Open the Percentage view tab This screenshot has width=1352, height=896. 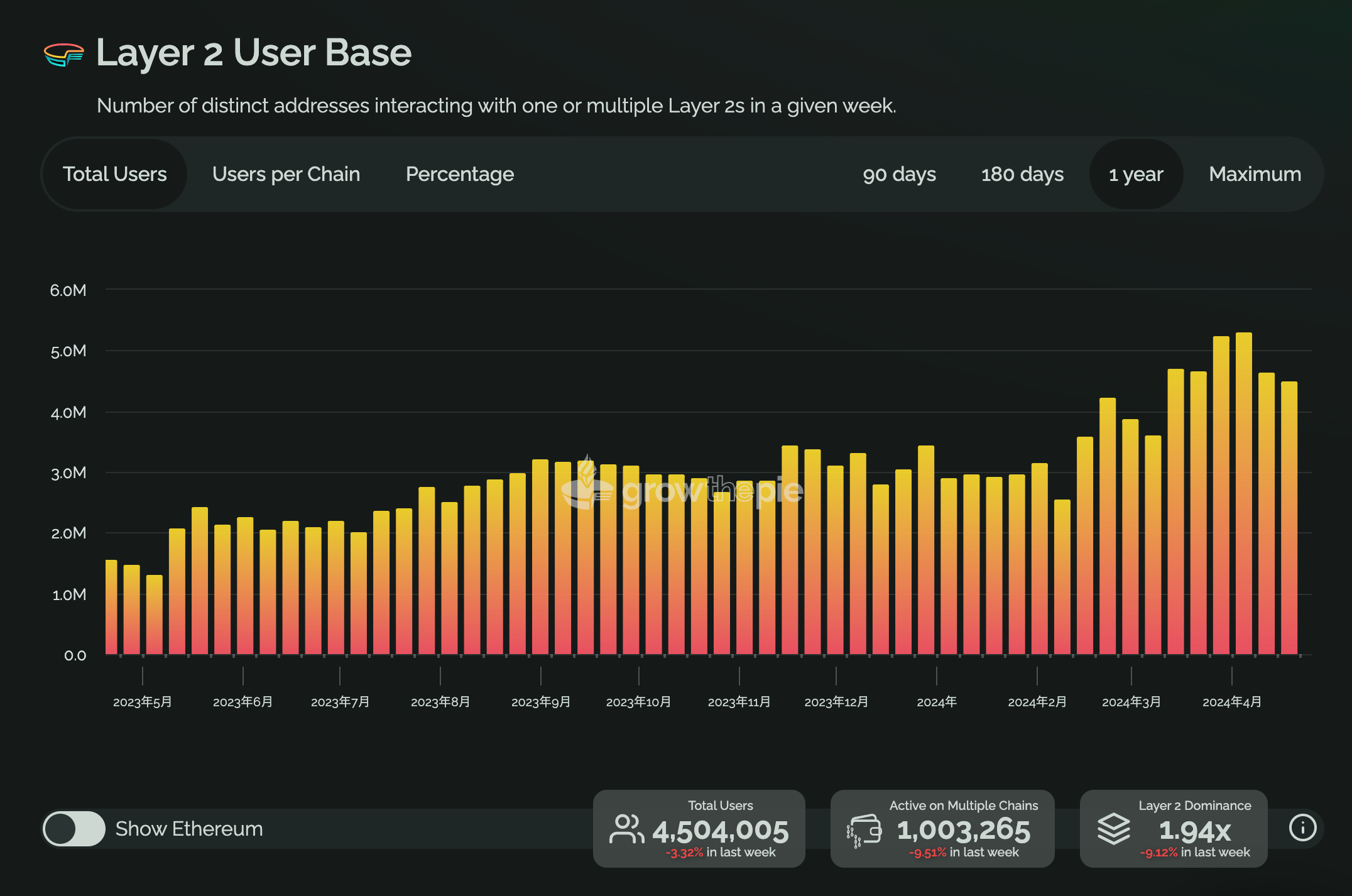point(459,174)
